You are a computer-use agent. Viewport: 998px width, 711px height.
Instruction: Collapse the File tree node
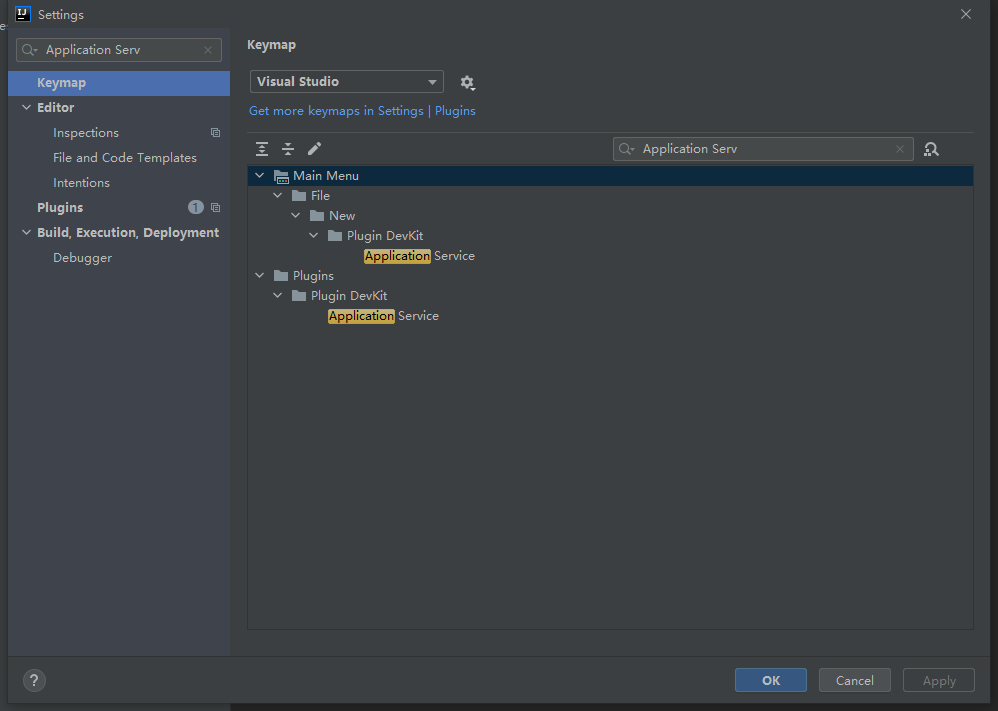[x=278, y=195]
